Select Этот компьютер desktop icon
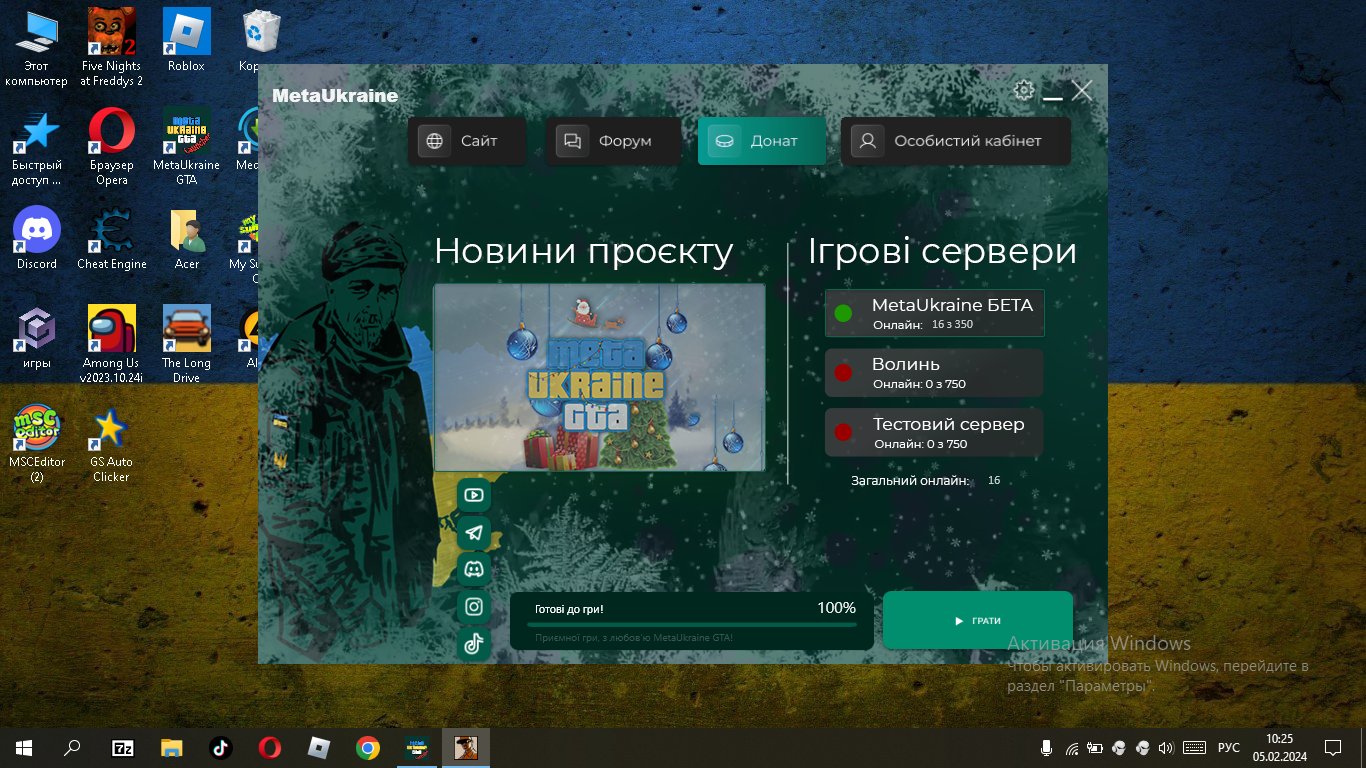This screenshot has width=1366, height=768. click(36, 48)
